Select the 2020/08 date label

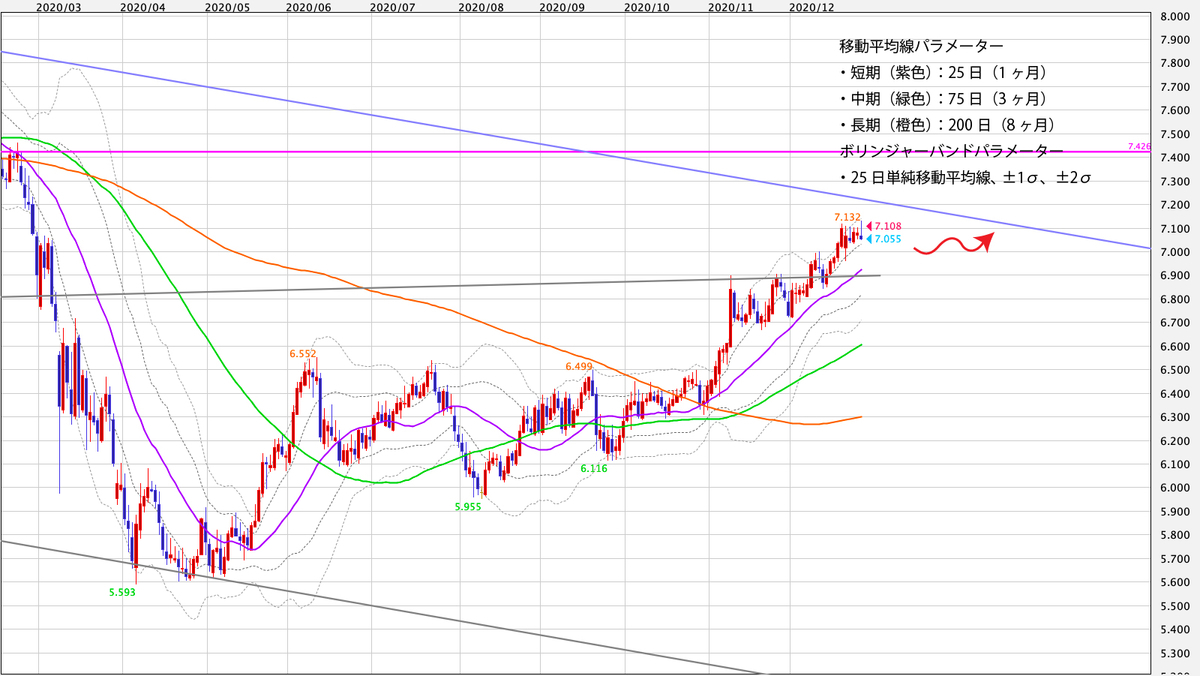(x=480, y=7)
